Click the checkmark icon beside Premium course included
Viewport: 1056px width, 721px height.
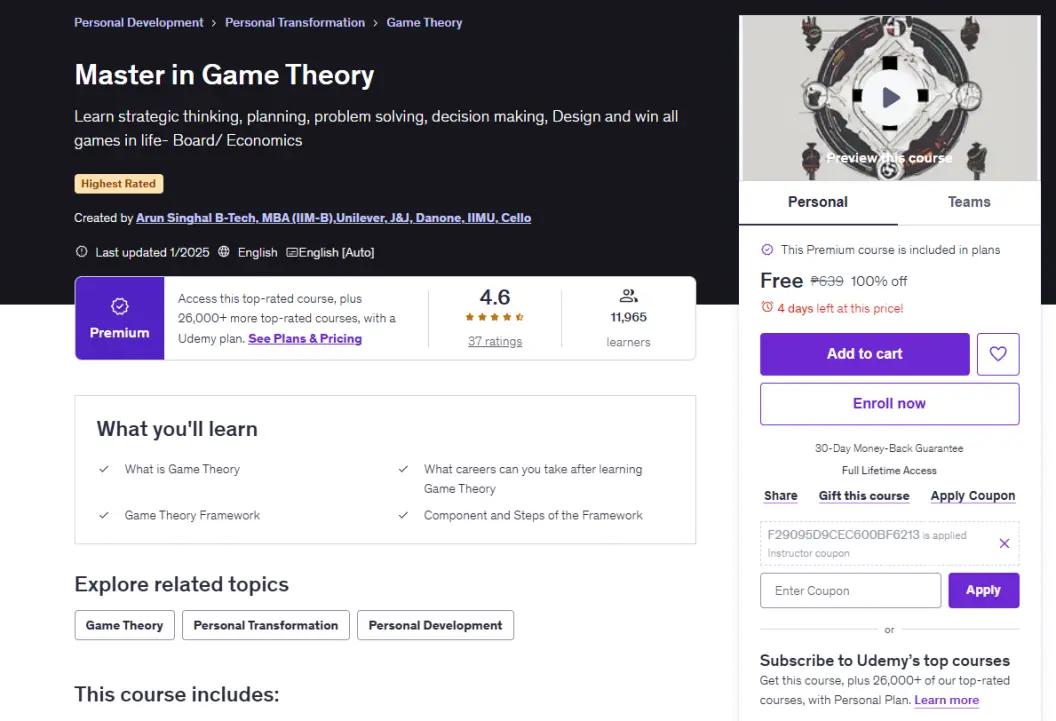click(x=766, y=250)
